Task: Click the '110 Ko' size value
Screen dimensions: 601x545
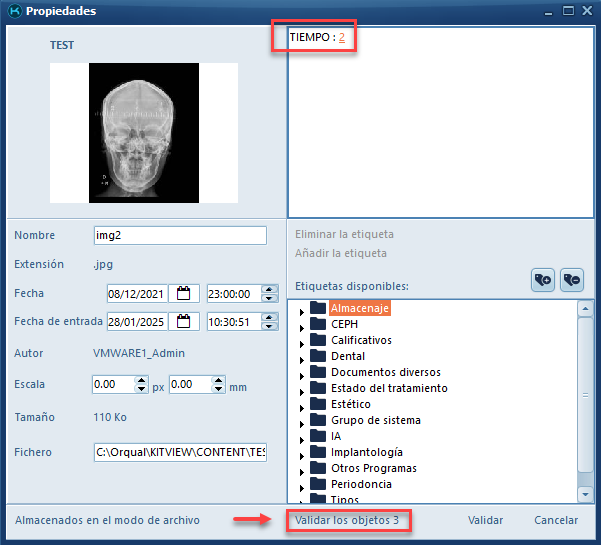Action: coord(110,417)
